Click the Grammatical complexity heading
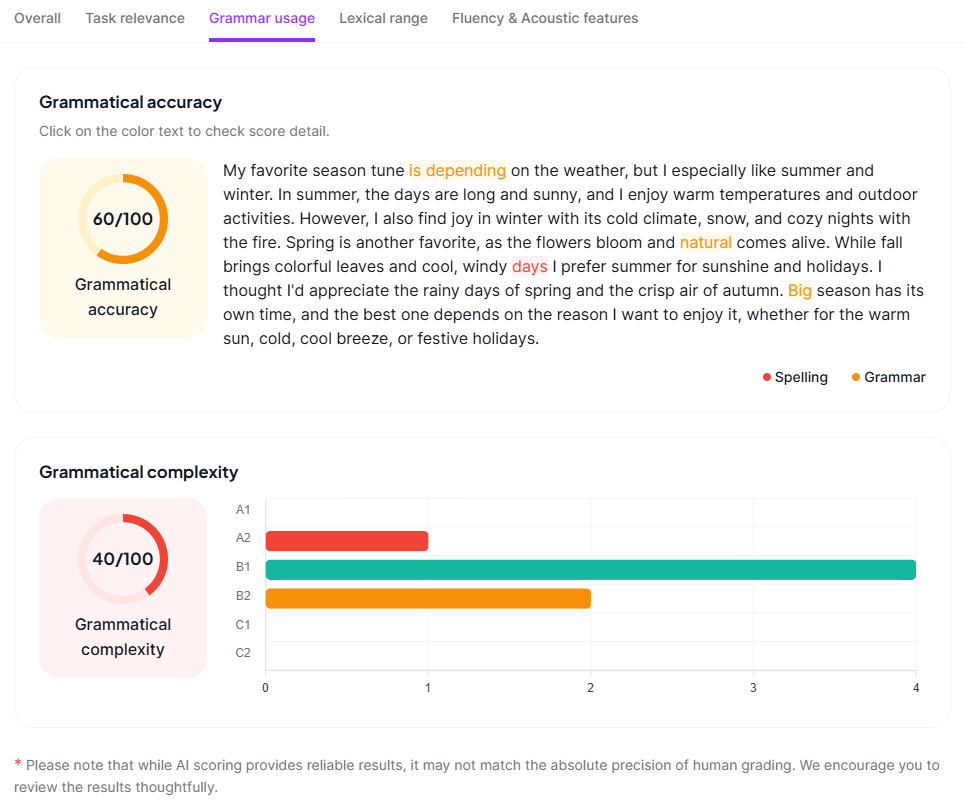The width and height of the screenshot is (964, 803). 138,472
